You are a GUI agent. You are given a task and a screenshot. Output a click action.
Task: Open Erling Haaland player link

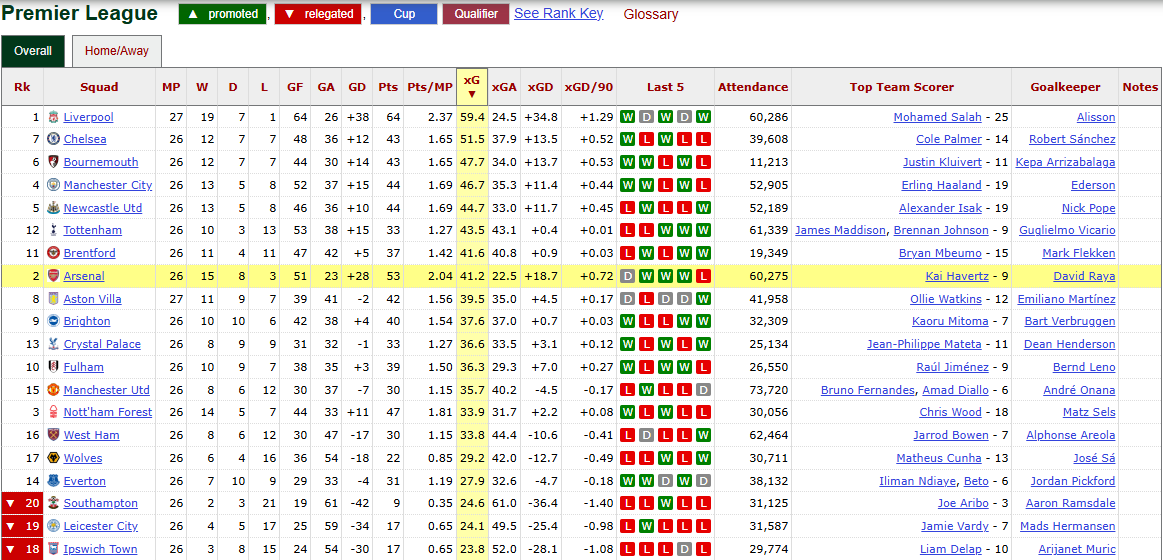click(942, 185)
